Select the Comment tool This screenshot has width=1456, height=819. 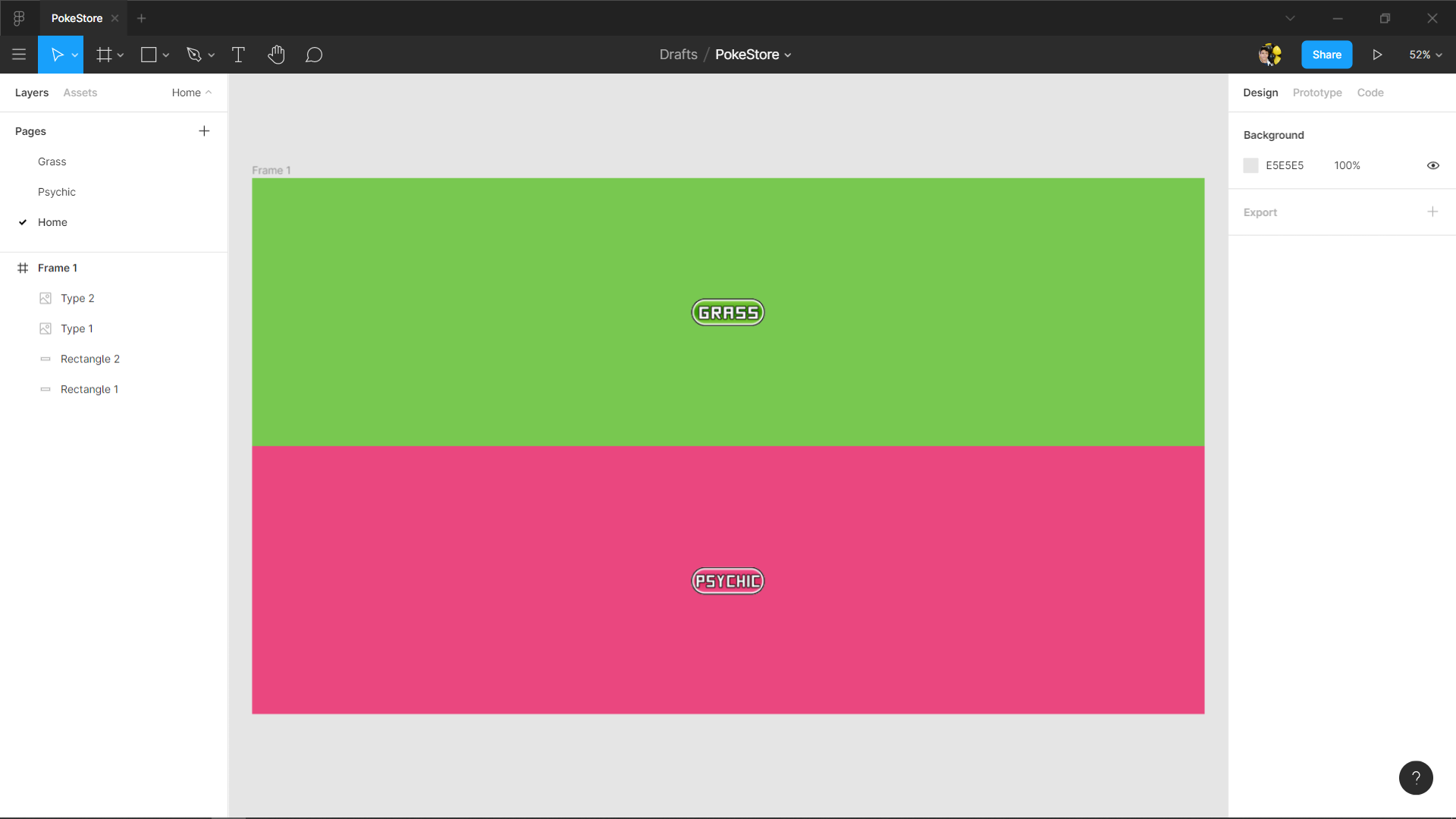click(314, 55)
